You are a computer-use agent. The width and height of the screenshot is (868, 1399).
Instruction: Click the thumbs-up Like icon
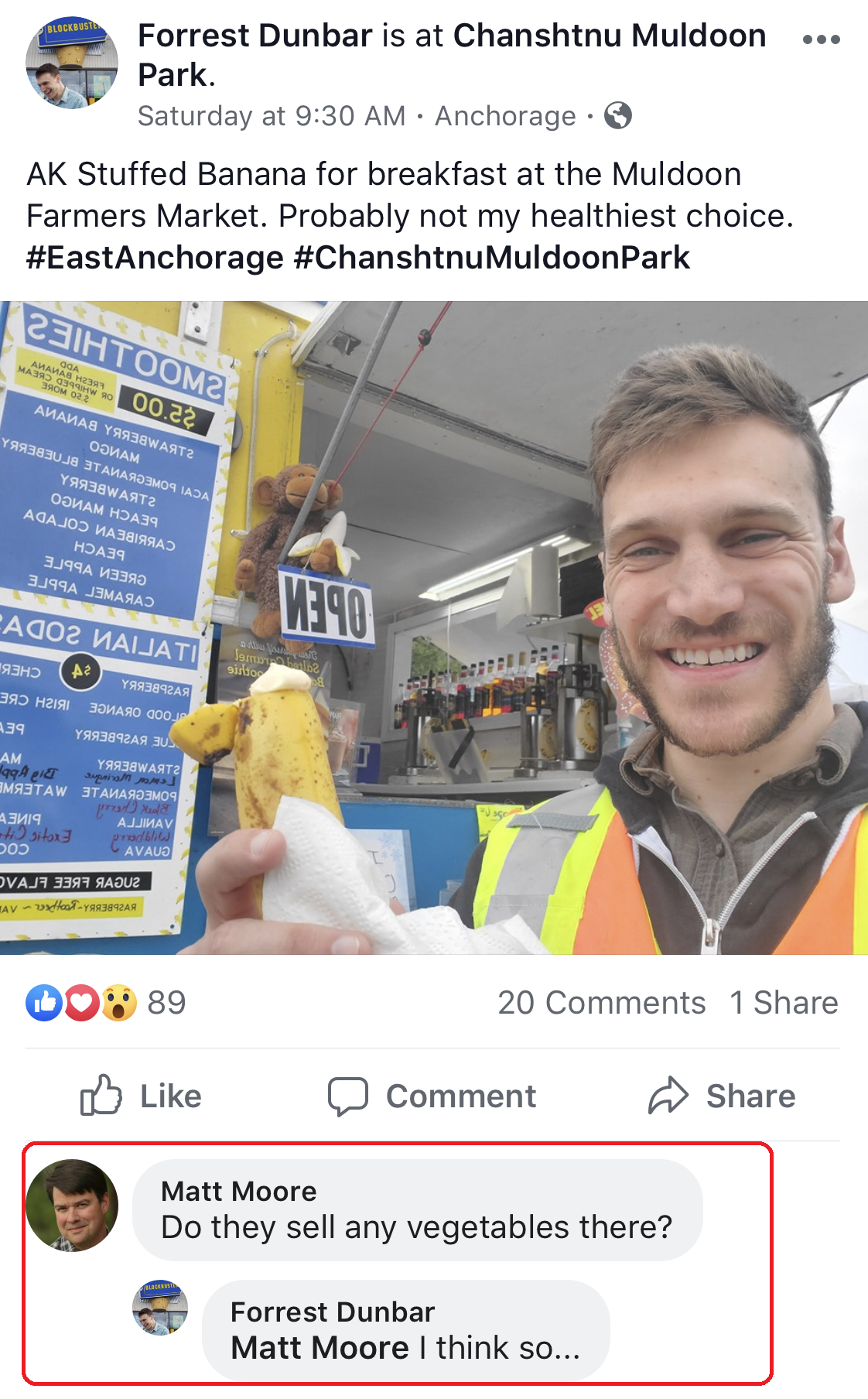101,1095
